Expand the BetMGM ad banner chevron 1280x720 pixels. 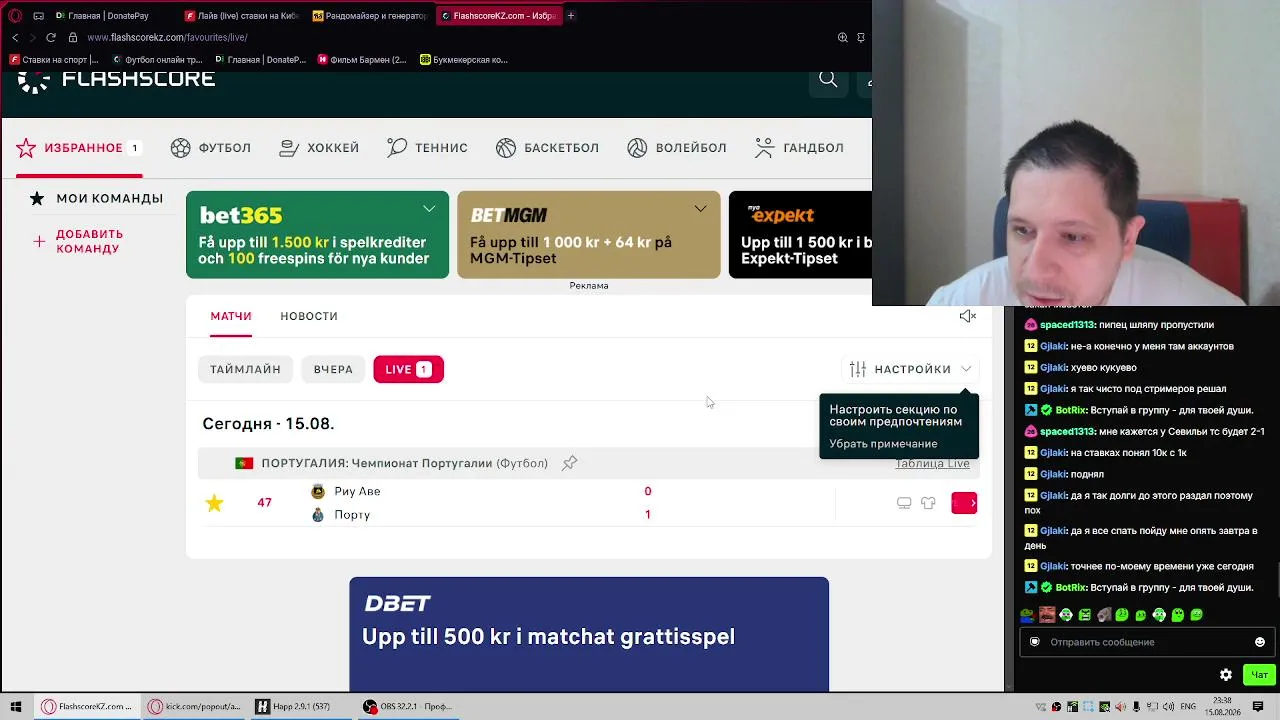click(x=700, y=208)
